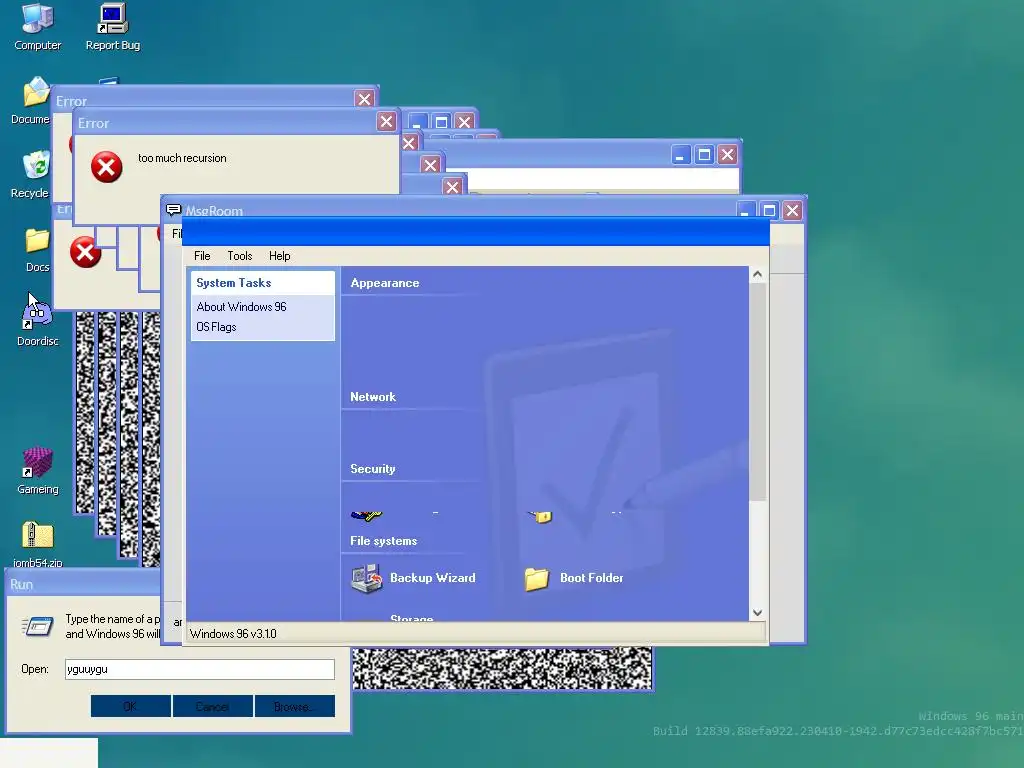Click Cancel in the Run dialog
Image resolution: width=1024 pixels, height=768 pixels.
click(x=213, y=706)
